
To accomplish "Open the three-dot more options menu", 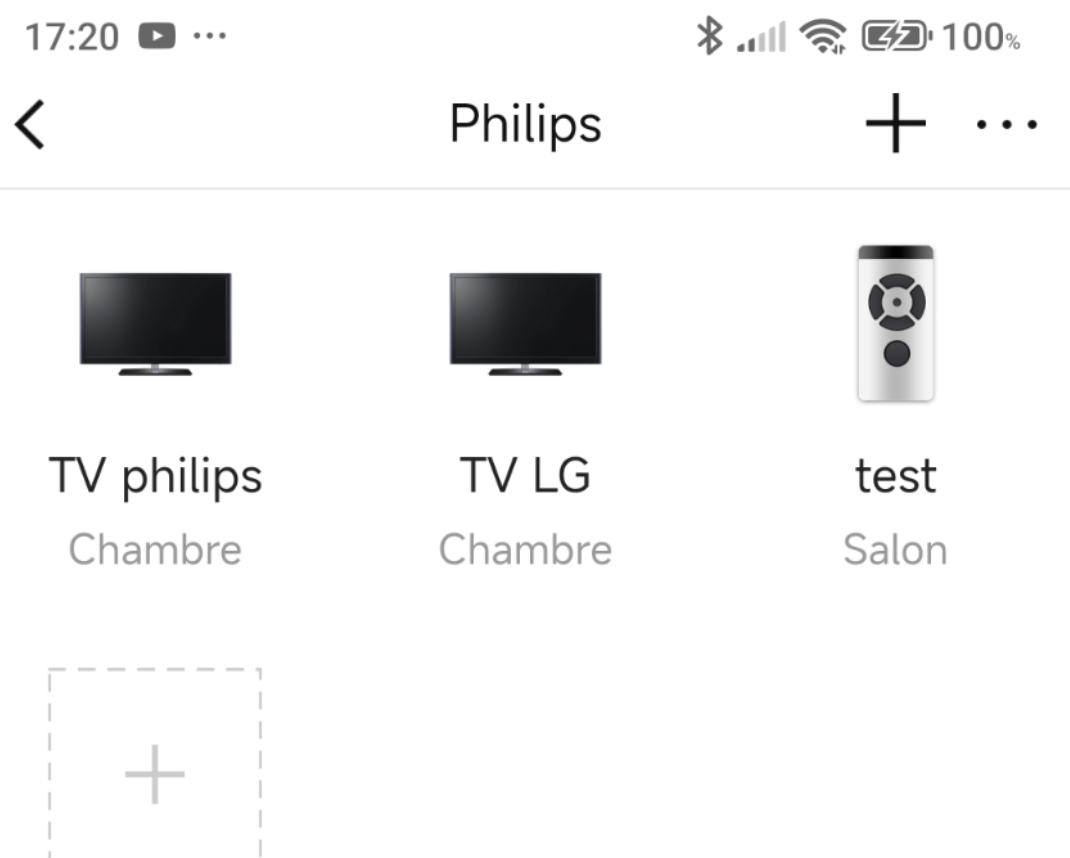I will tap(1007, 124).
